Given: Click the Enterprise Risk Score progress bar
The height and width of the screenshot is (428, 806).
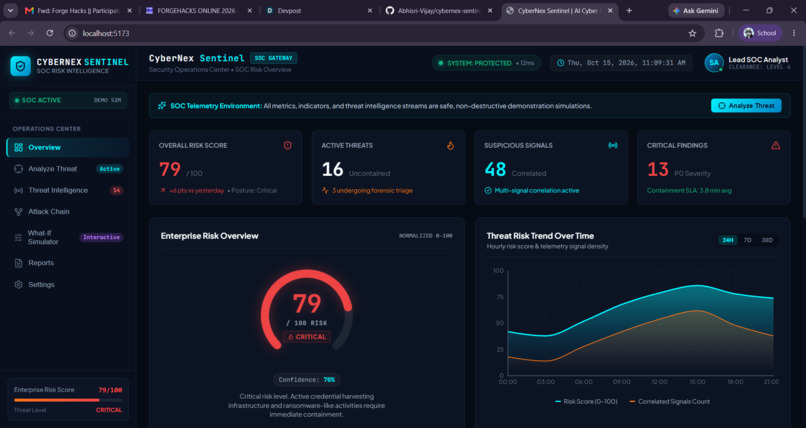Looking at the screenshot, I should (68, 400).
